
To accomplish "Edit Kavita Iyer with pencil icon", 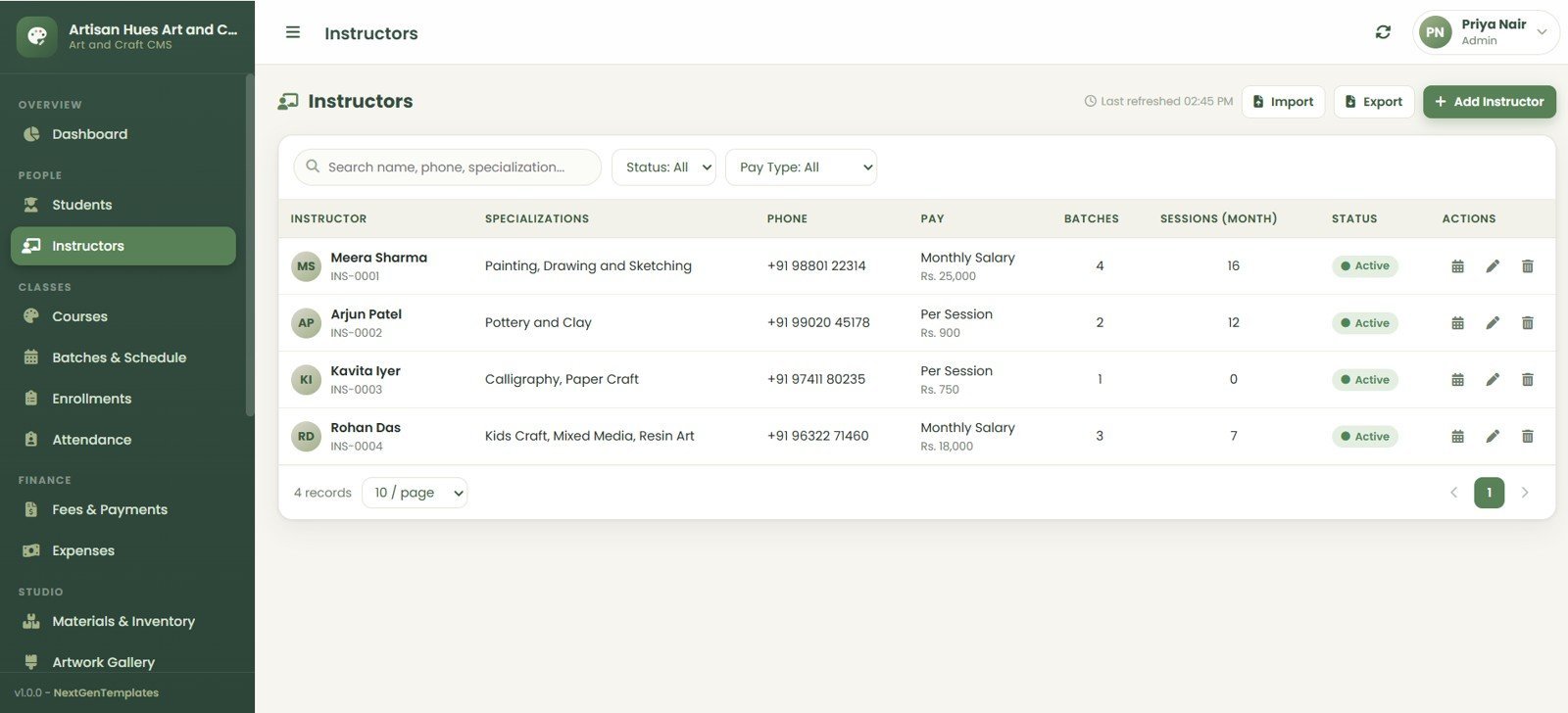I will pyautogui.click(x=1493, y=380).
